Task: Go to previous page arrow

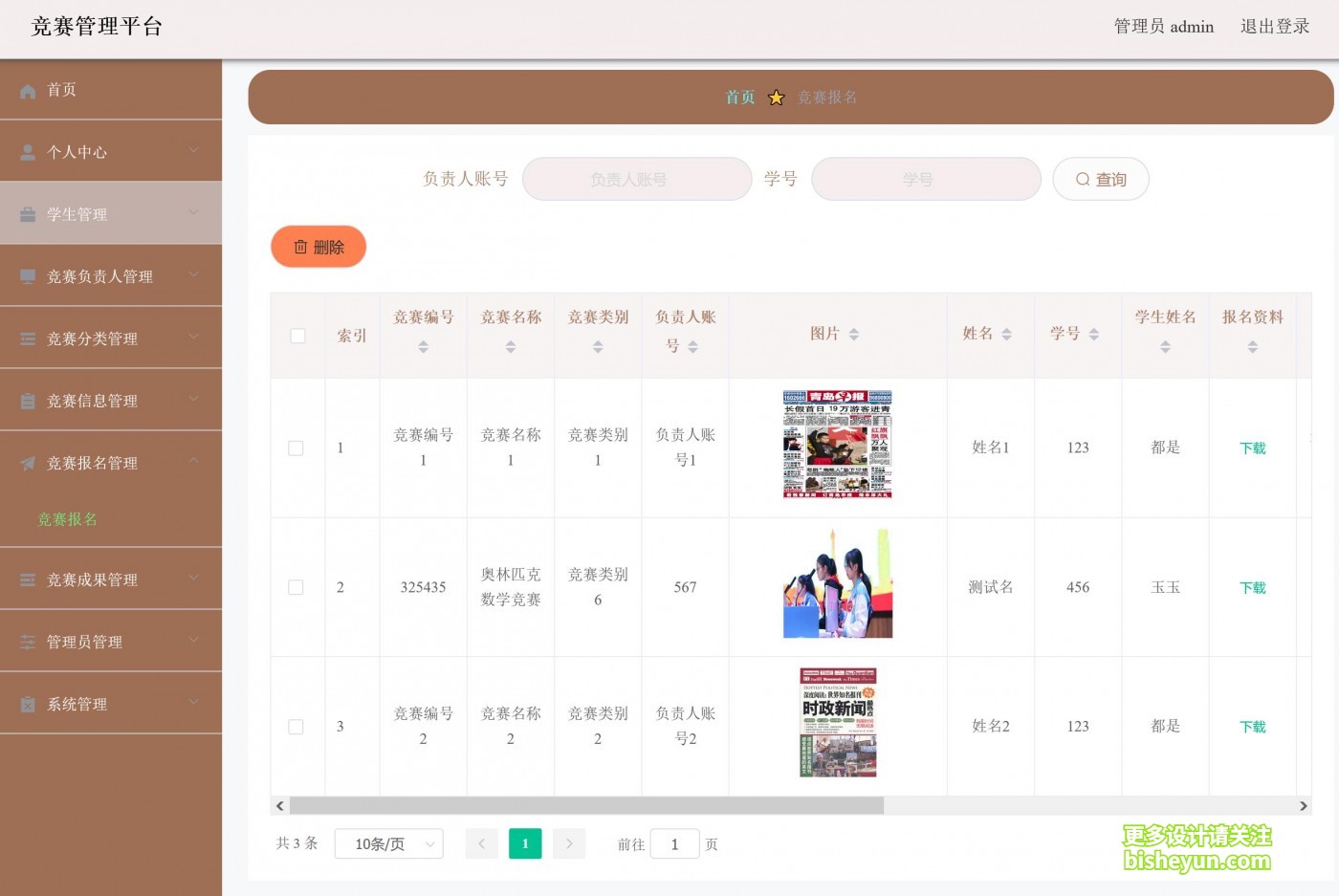Action: click(481, 843)
